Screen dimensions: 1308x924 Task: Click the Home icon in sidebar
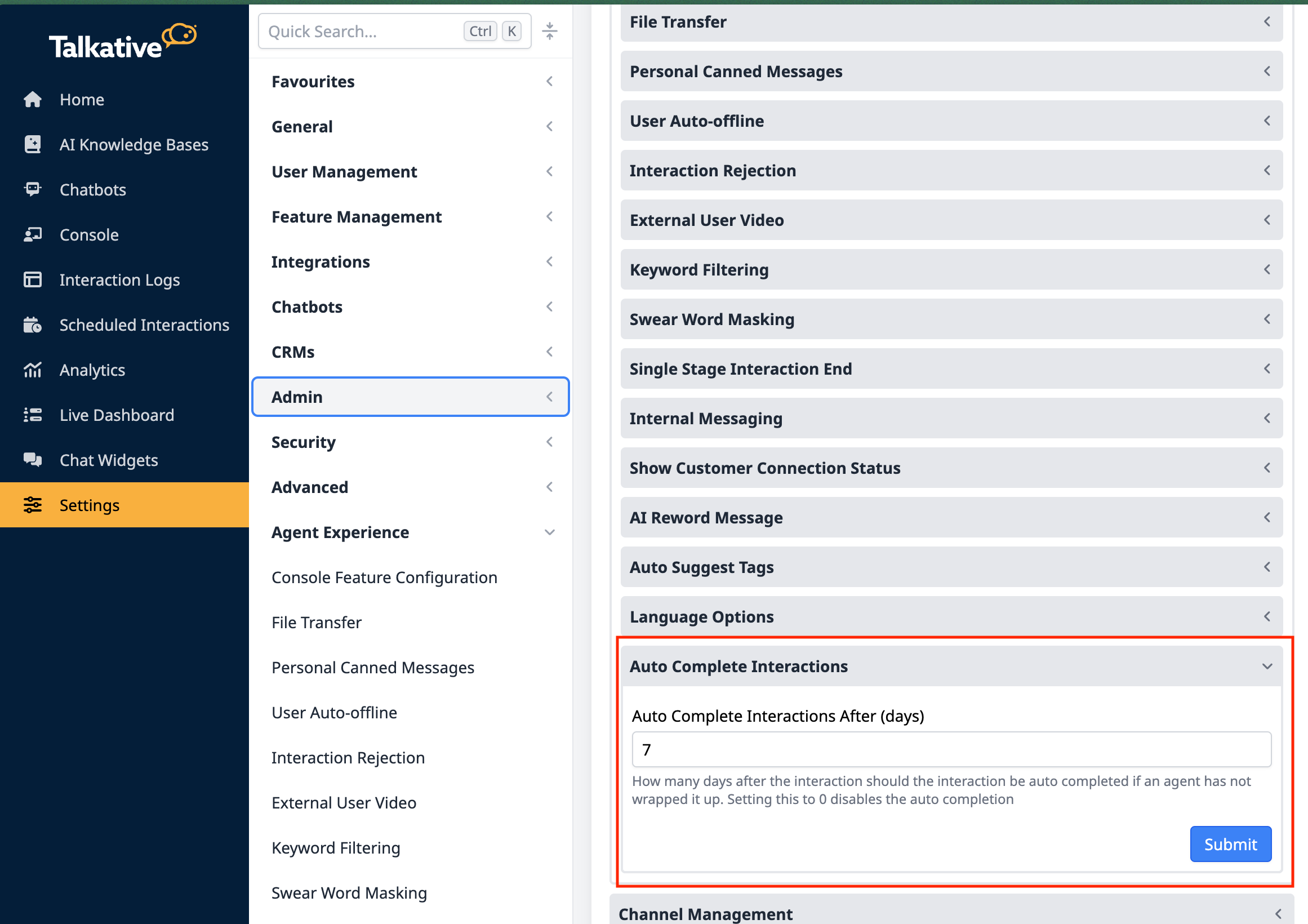tap(33, 99)
